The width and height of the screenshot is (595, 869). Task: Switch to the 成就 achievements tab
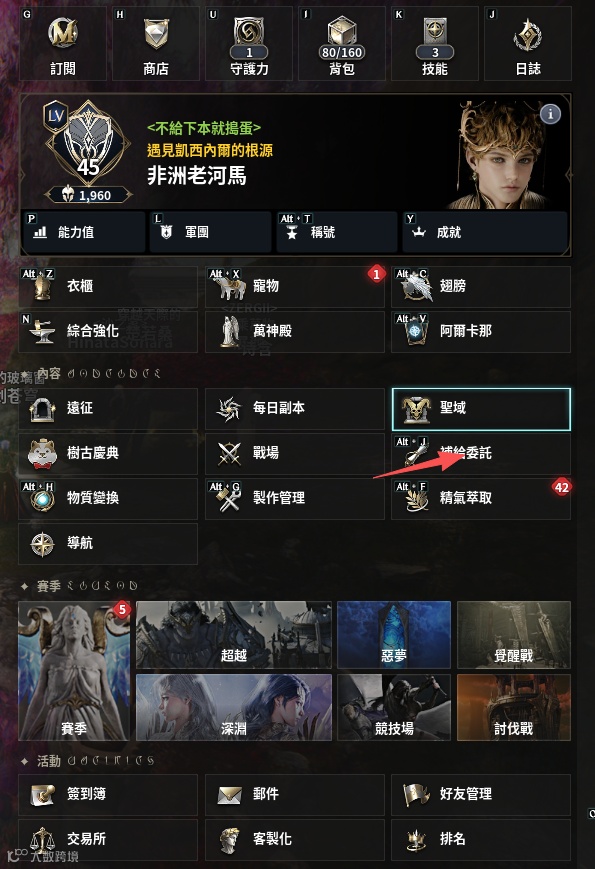pyautogui.click(x=485, y=232)
